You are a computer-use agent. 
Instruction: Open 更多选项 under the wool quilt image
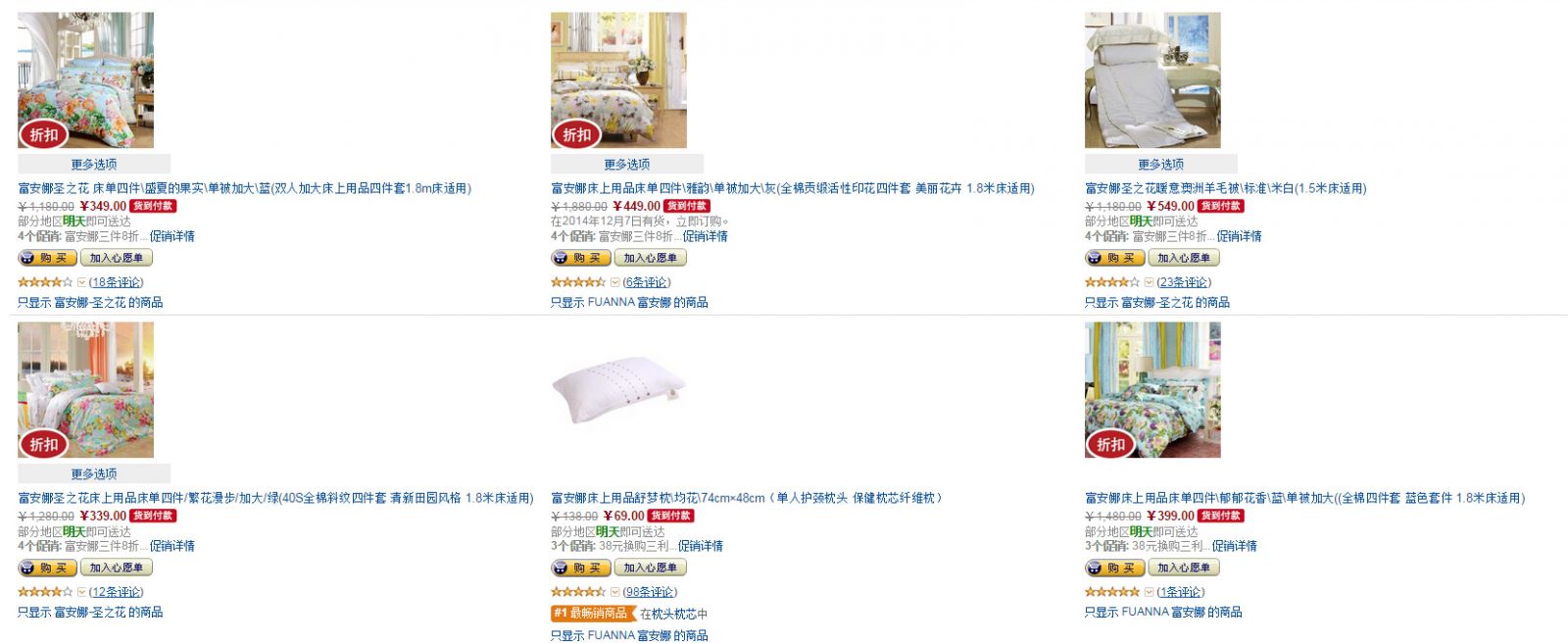[x=1160, y=164]
